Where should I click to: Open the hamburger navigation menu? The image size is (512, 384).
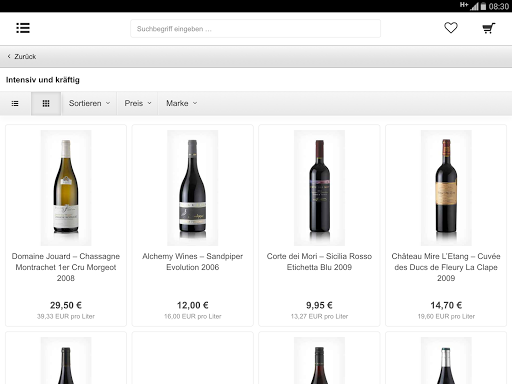(23, 28)
